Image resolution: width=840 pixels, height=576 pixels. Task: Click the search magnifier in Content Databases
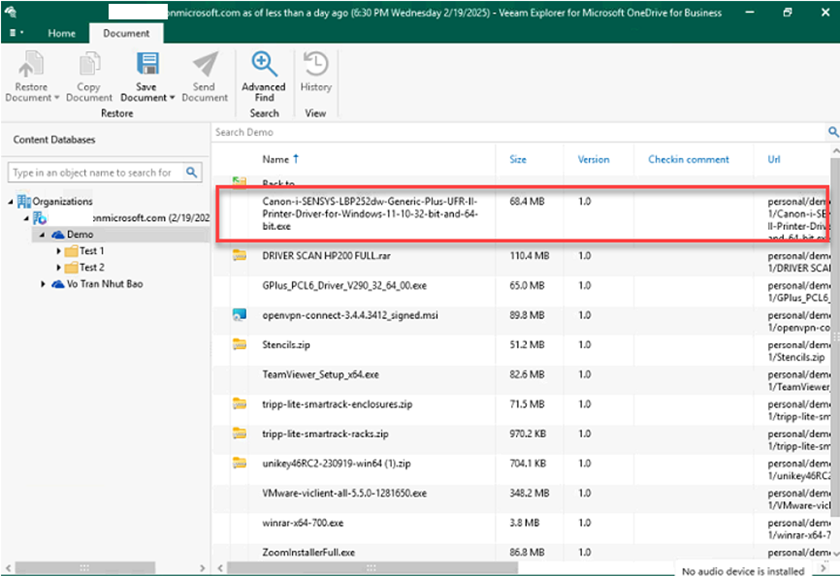pos(192,173)
